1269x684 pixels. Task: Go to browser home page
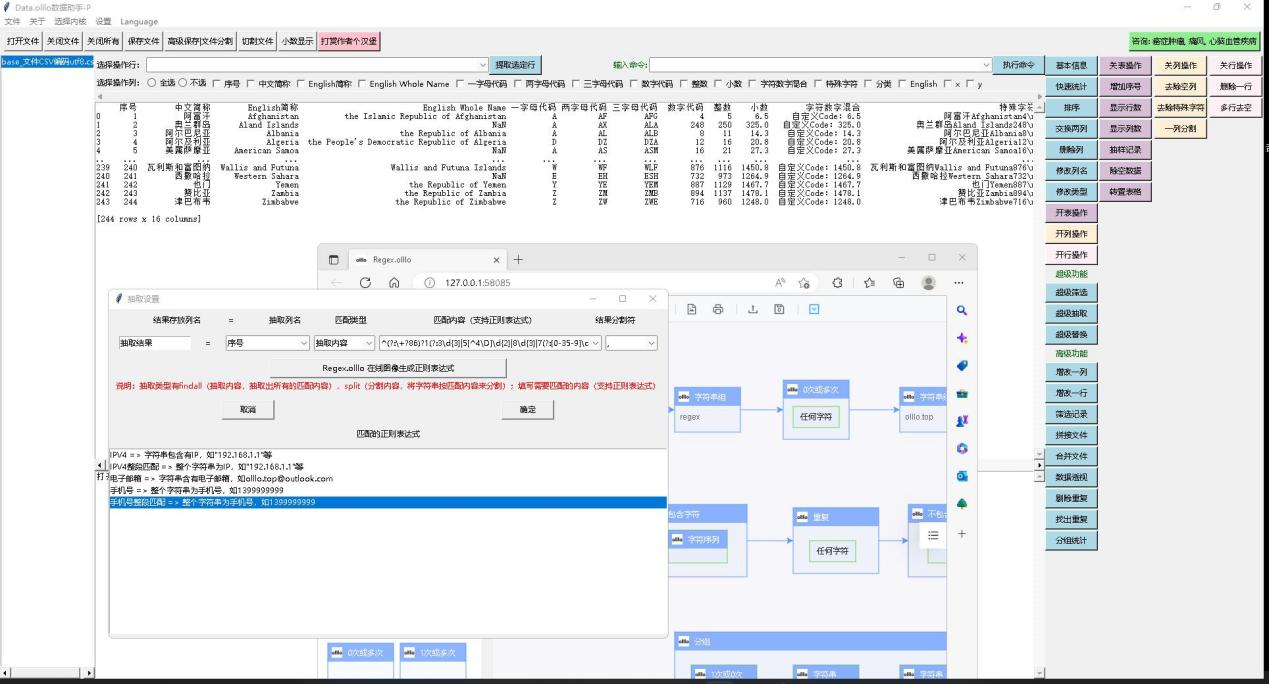394,283
